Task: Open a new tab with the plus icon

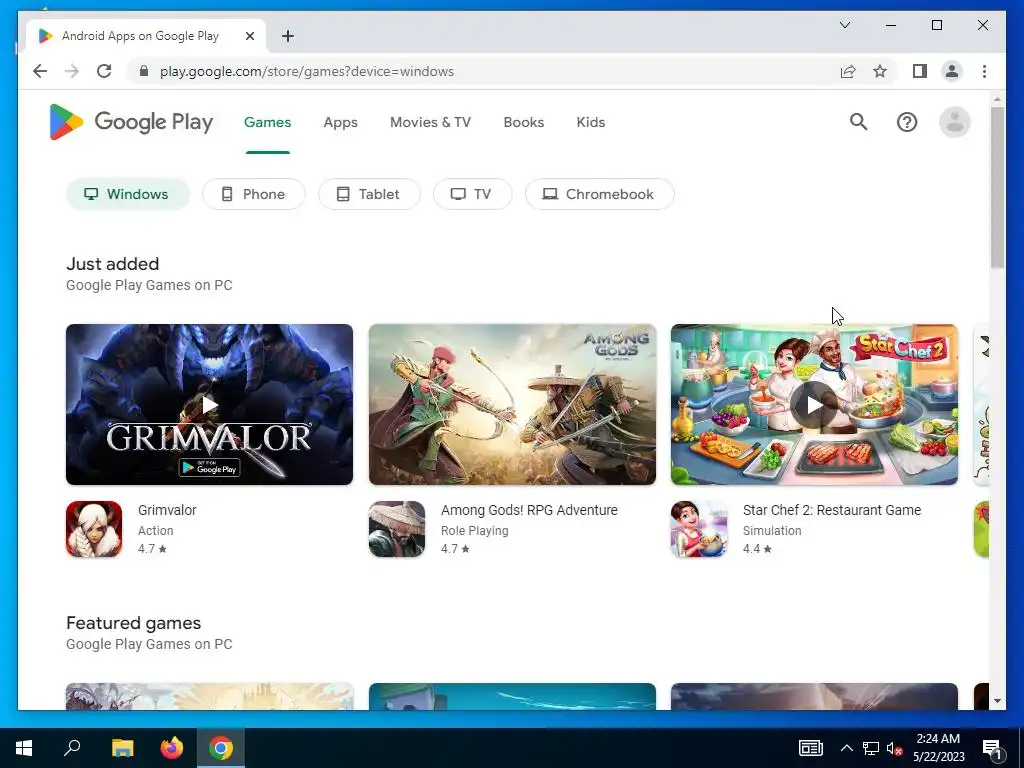Action: coord(287,36)
